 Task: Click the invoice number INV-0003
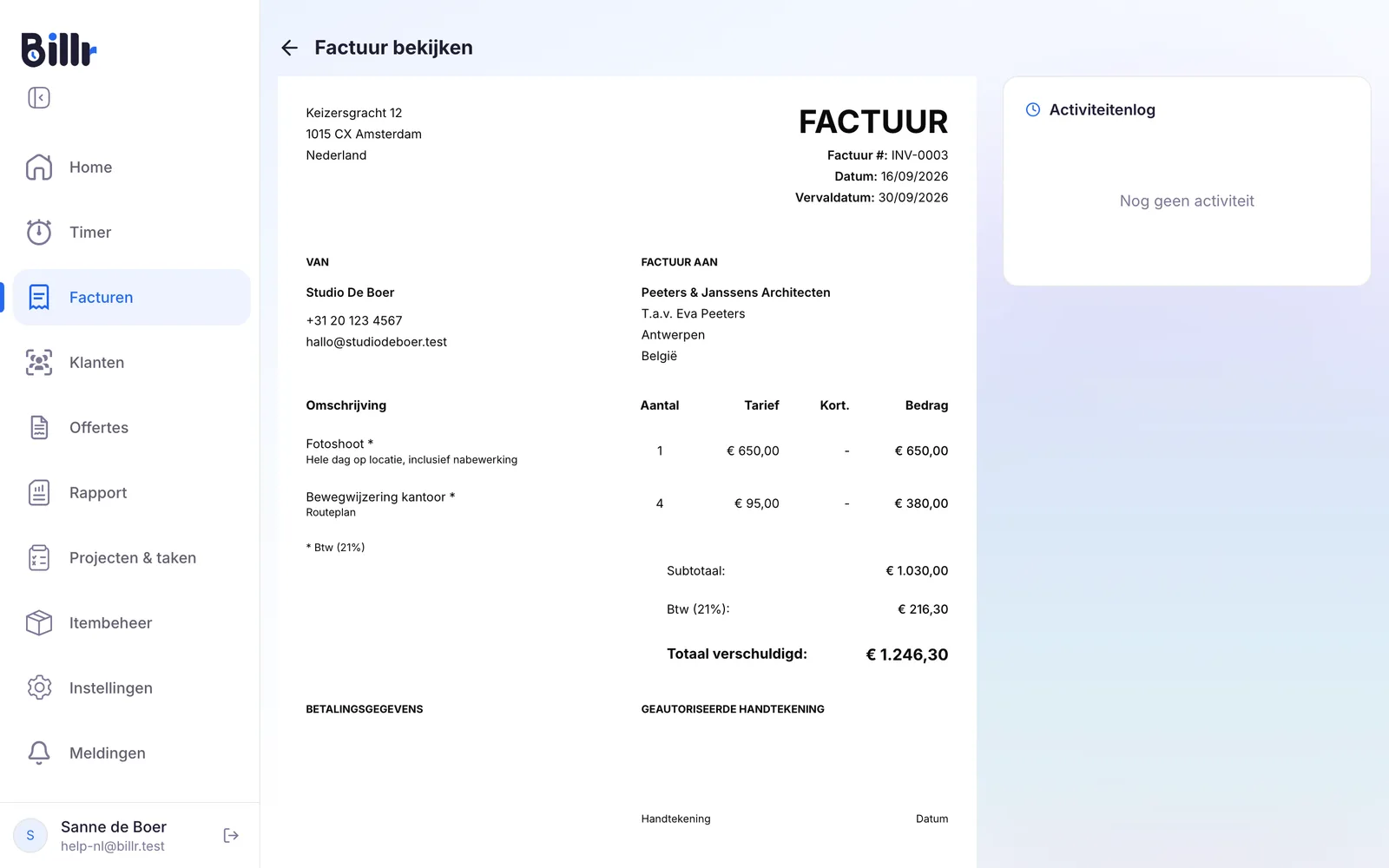click(x=919, y=155)
